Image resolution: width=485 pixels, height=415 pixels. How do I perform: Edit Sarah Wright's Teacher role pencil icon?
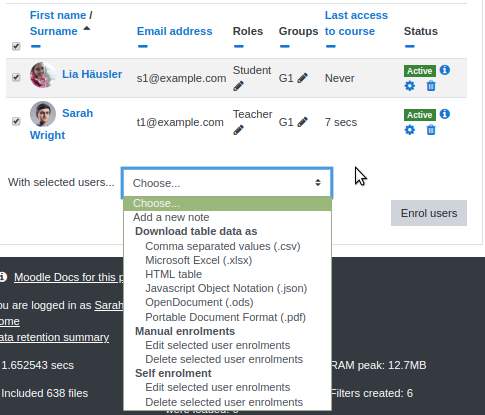point(238,130)
